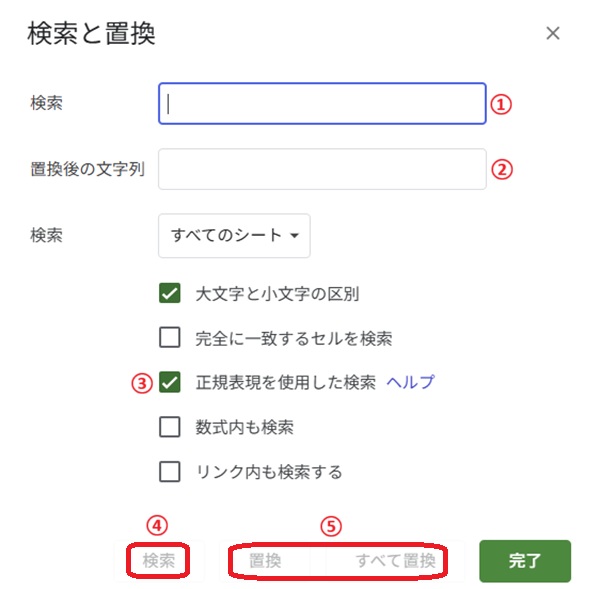Click the 検索と置換 dialog title
600x589 pixels.
[x=91, y=34]
